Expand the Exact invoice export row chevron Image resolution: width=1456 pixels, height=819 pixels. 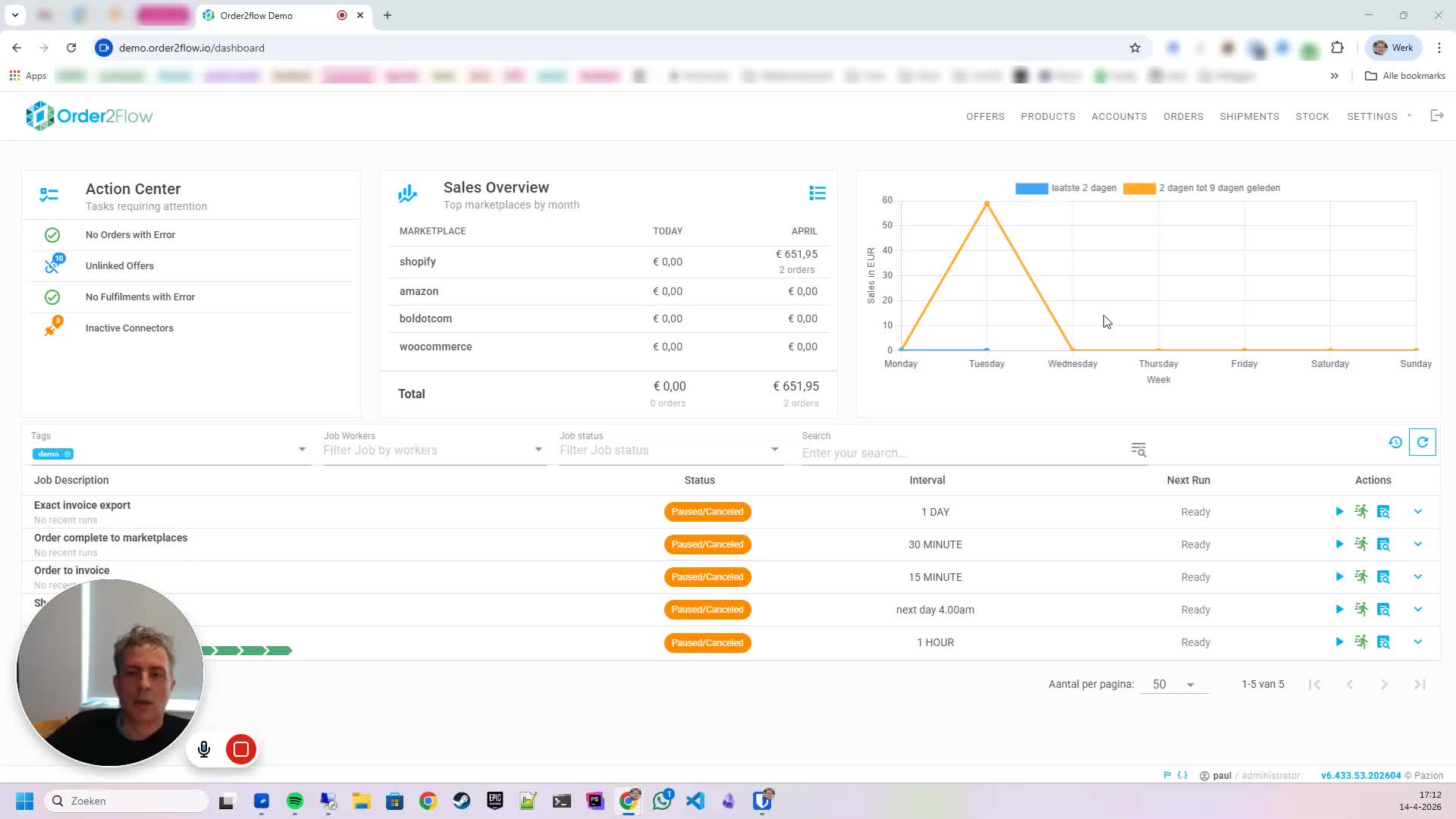click(1417, 512)
